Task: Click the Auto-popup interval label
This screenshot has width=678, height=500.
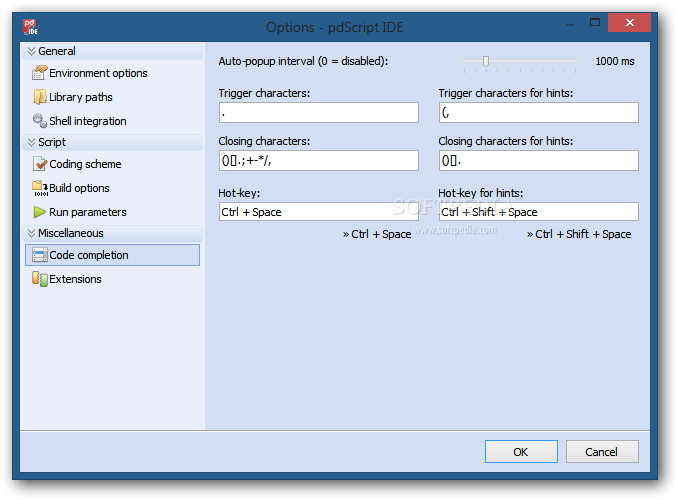Action: (x=303, y=61)
